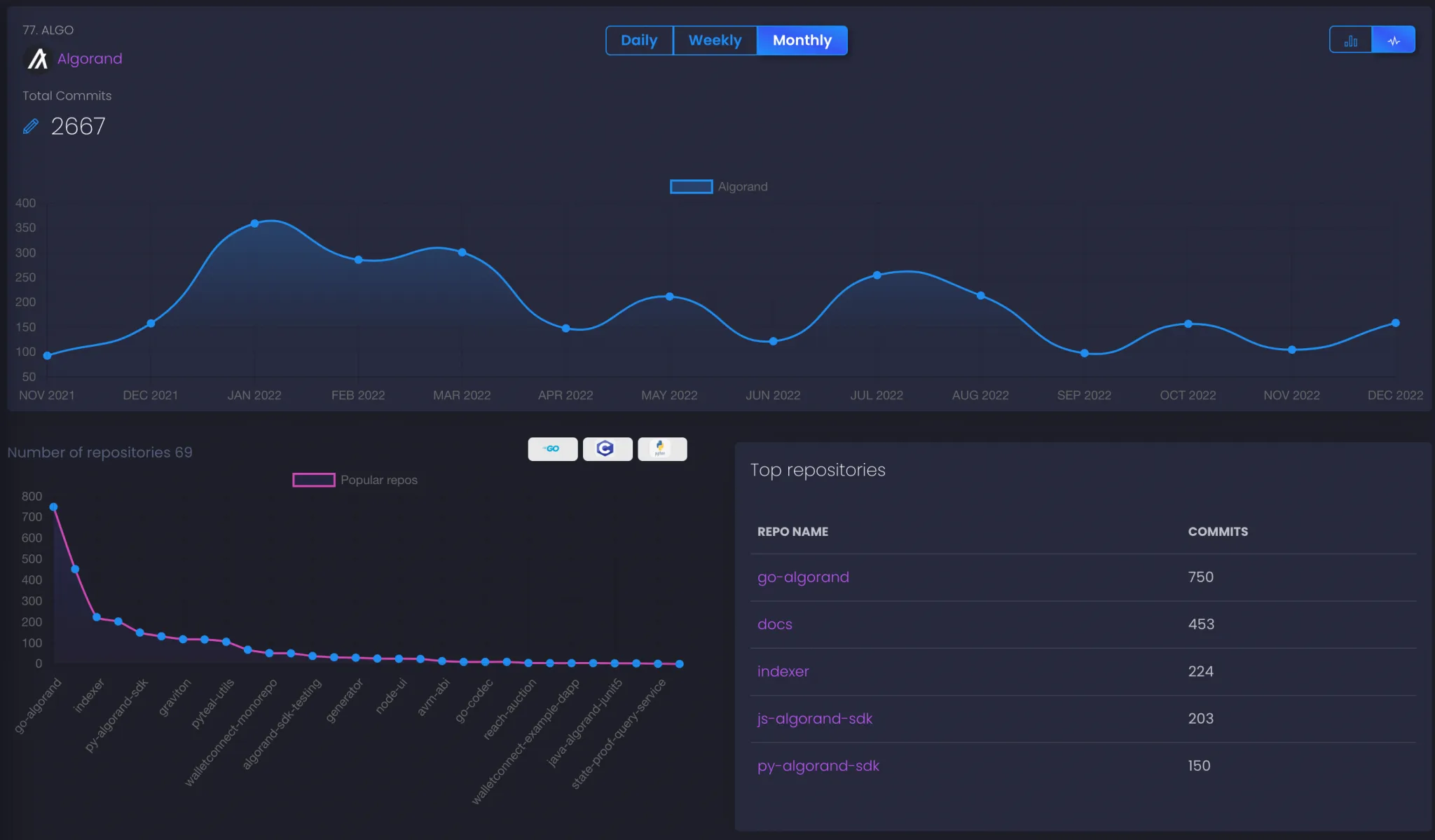This screenshot has height=840, width=1435.
Task: Switch to bar chart view icon
Action: click(x=1350, y=41)
